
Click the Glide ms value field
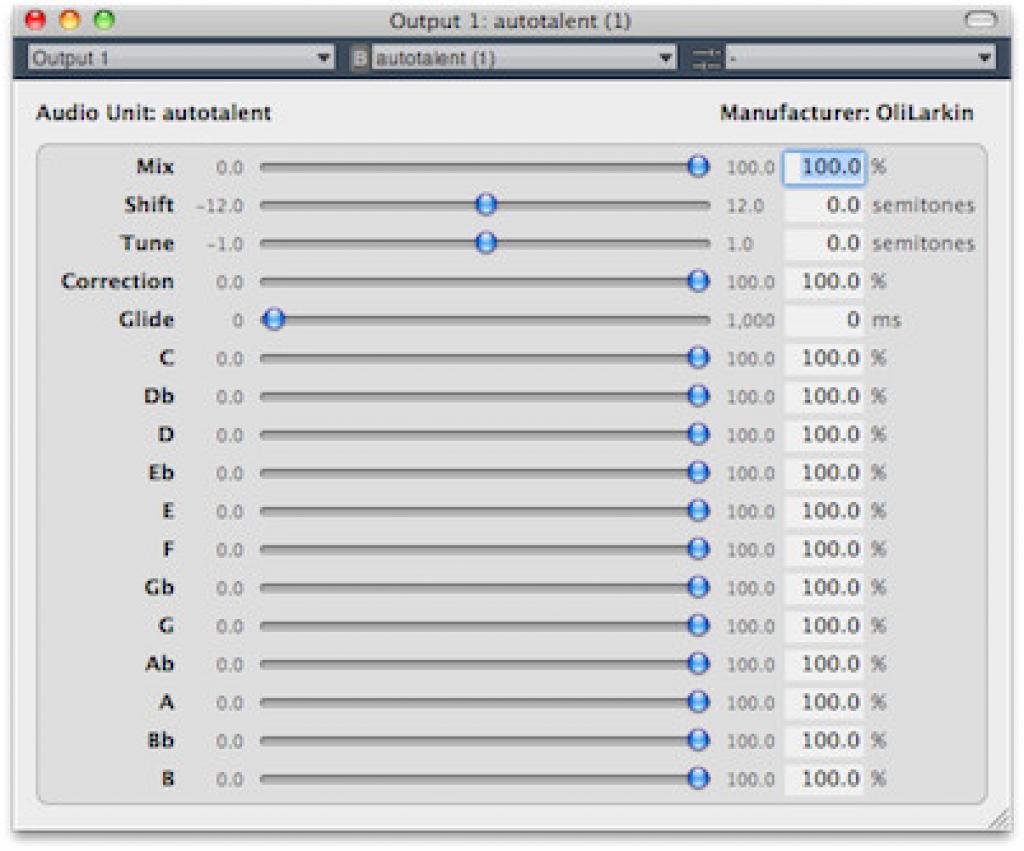pyautogui.click(x=823, y=320)
